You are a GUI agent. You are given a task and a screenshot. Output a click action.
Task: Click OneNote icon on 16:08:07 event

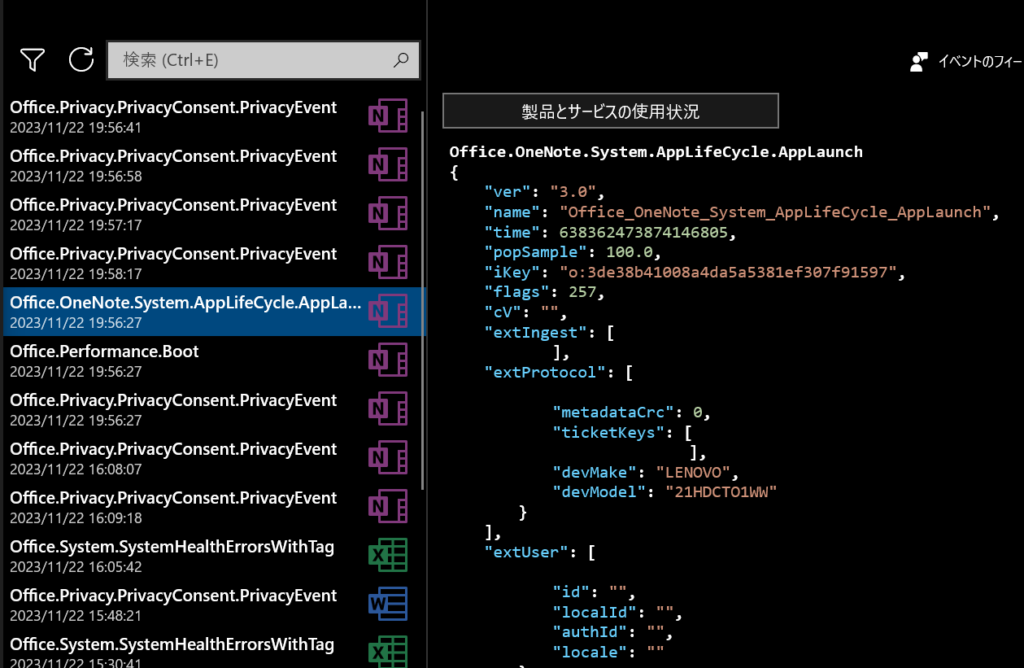(x=388, y=458)
